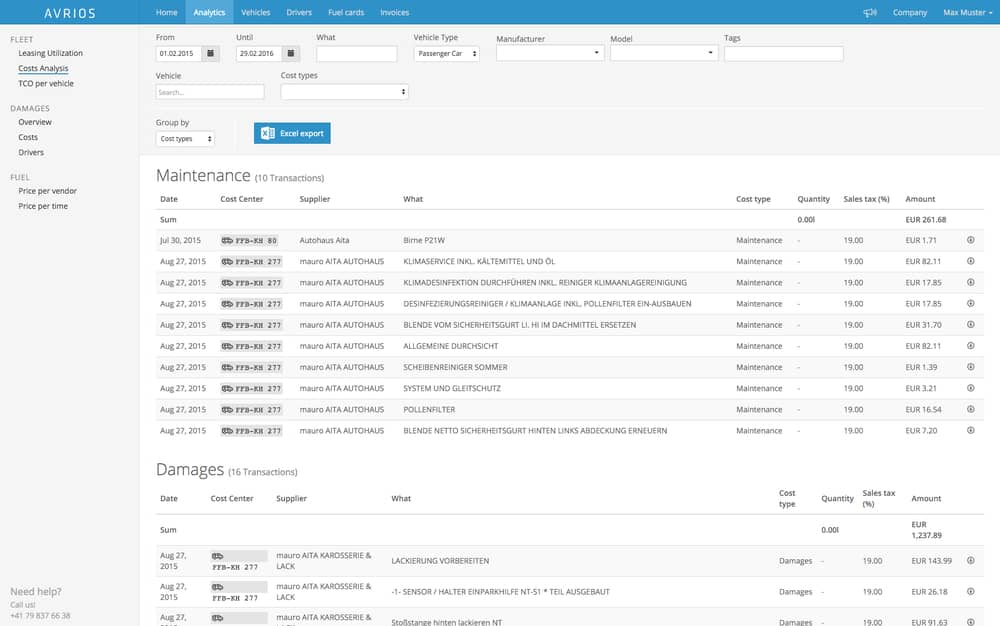Open the Model dropdown
Screen dimensions: 1000x626
click(664, 53)
